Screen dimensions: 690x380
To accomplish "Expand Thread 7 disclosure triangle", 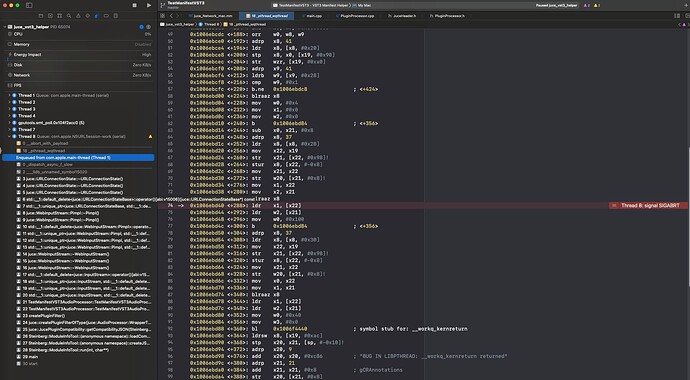I will (9, 130).
